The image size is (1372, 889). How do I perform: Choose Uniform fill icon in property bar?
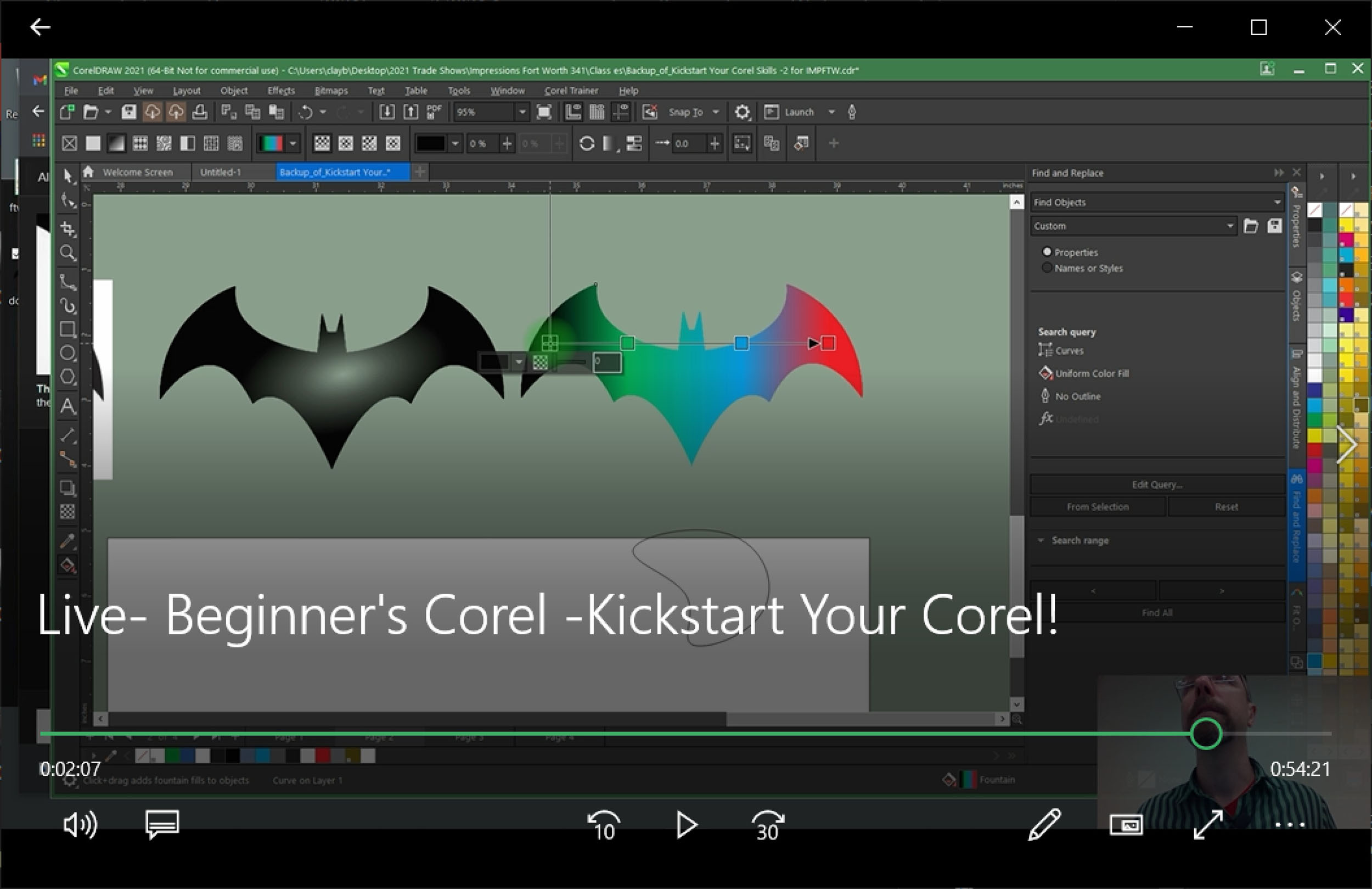click(93, 143)
